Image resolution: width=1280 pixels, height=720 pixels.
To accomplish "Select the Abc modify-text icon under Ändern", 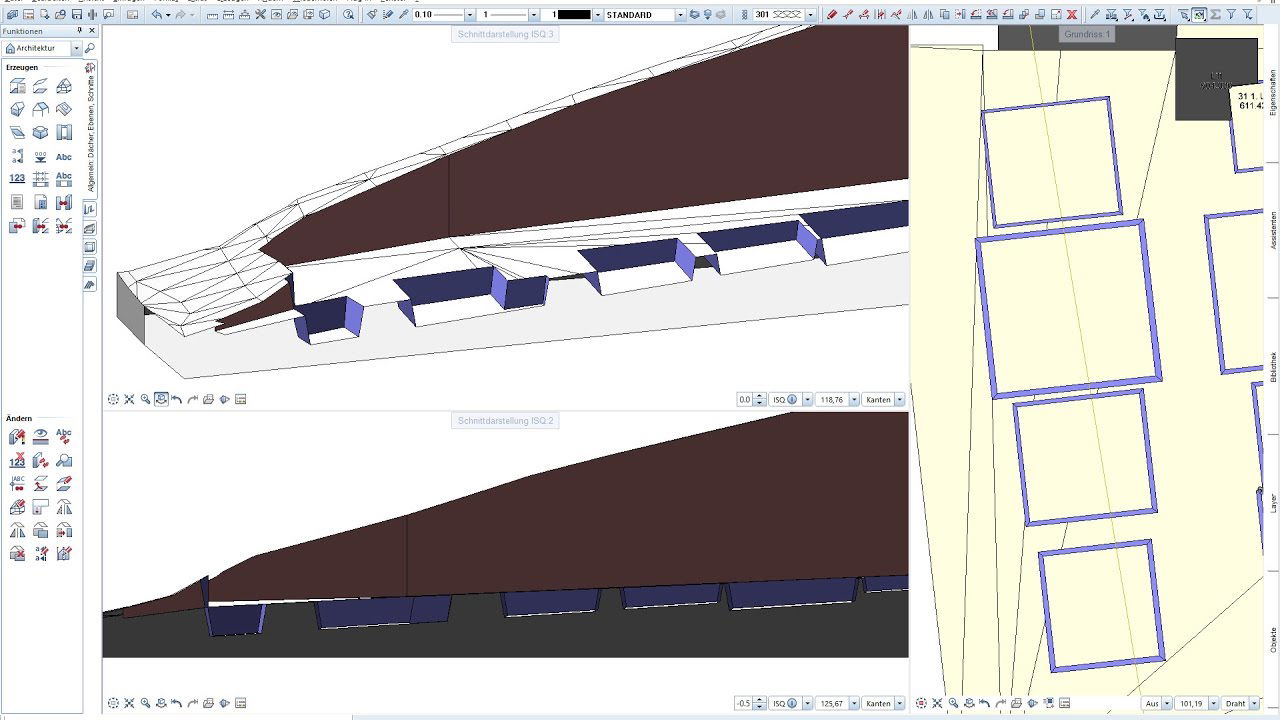I will 63,436.
